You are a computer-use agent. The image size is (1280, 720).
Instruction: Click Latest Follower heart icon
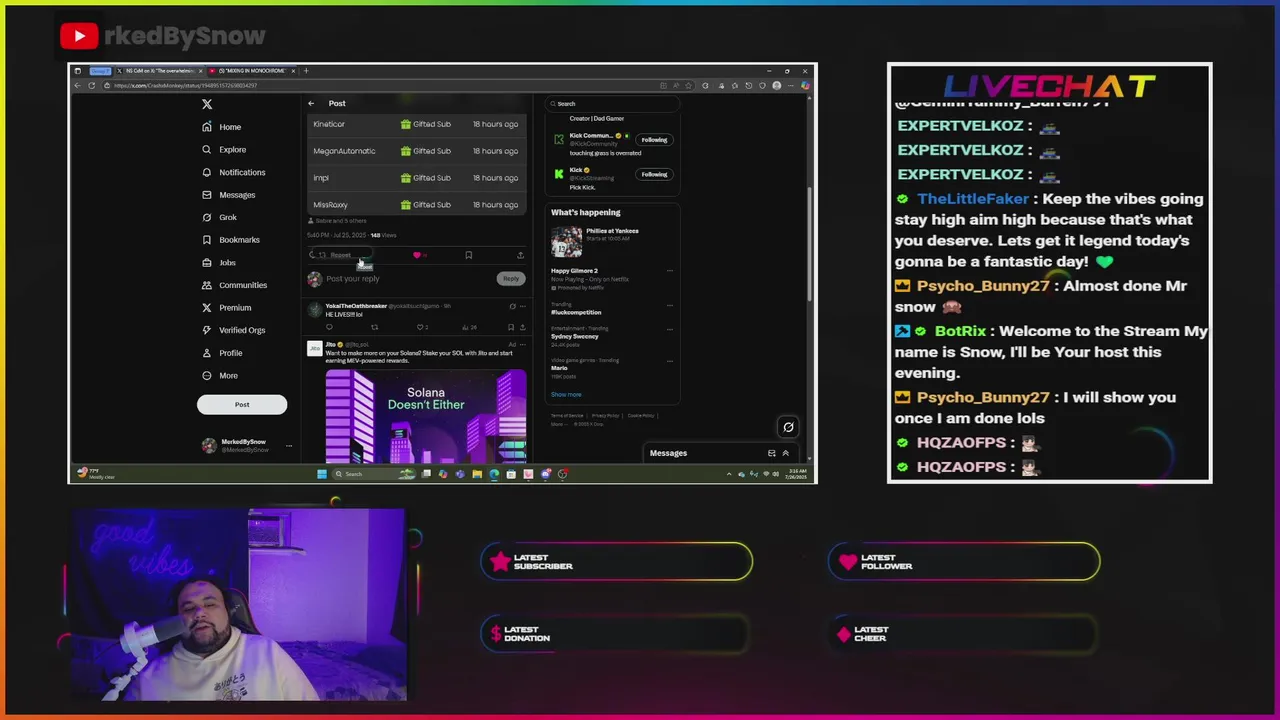tap(848, 562)
